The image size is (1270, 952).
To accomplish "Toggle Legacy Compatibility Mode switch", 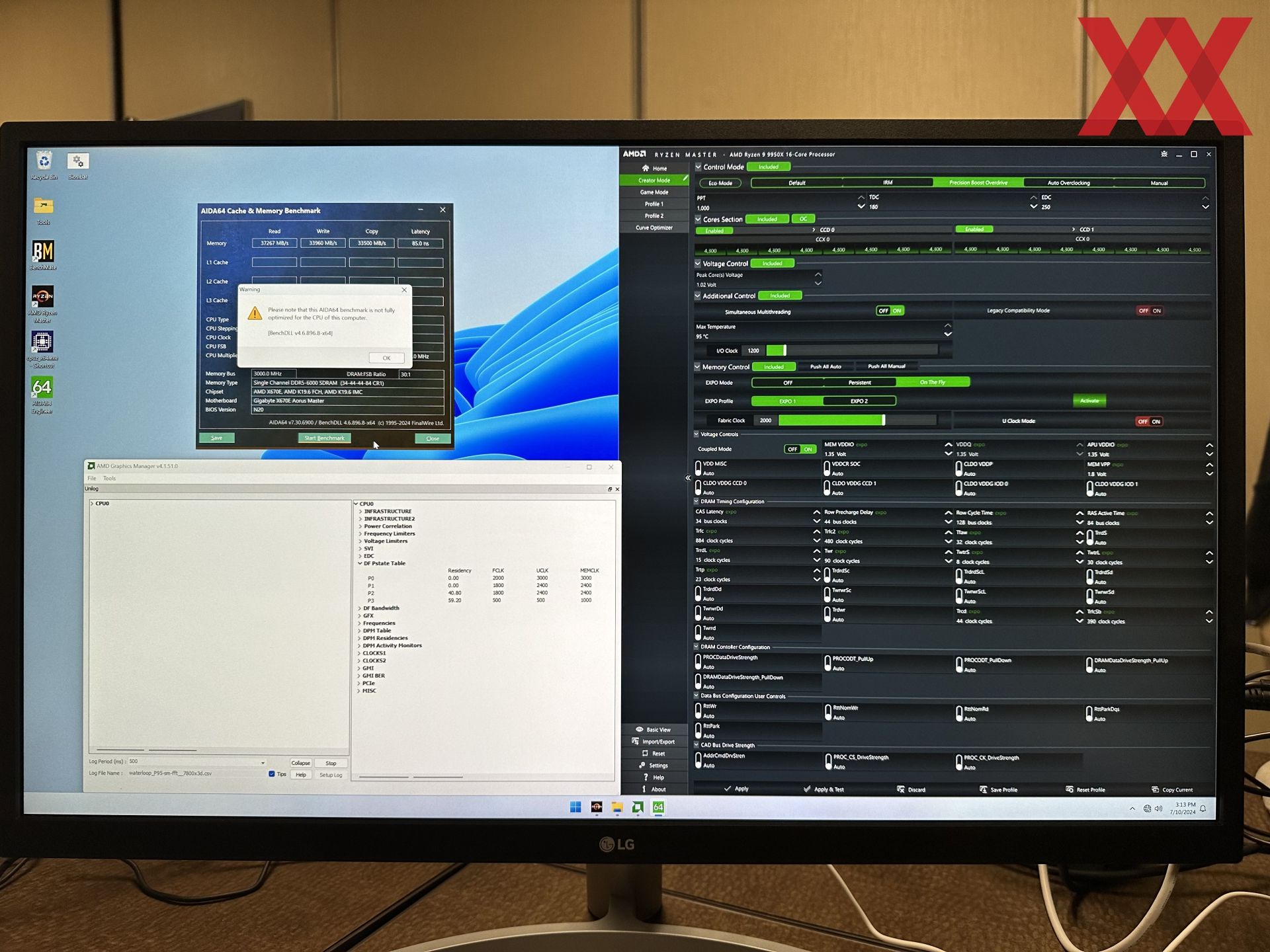I will pyautogui.click(x=1150, y=311).
